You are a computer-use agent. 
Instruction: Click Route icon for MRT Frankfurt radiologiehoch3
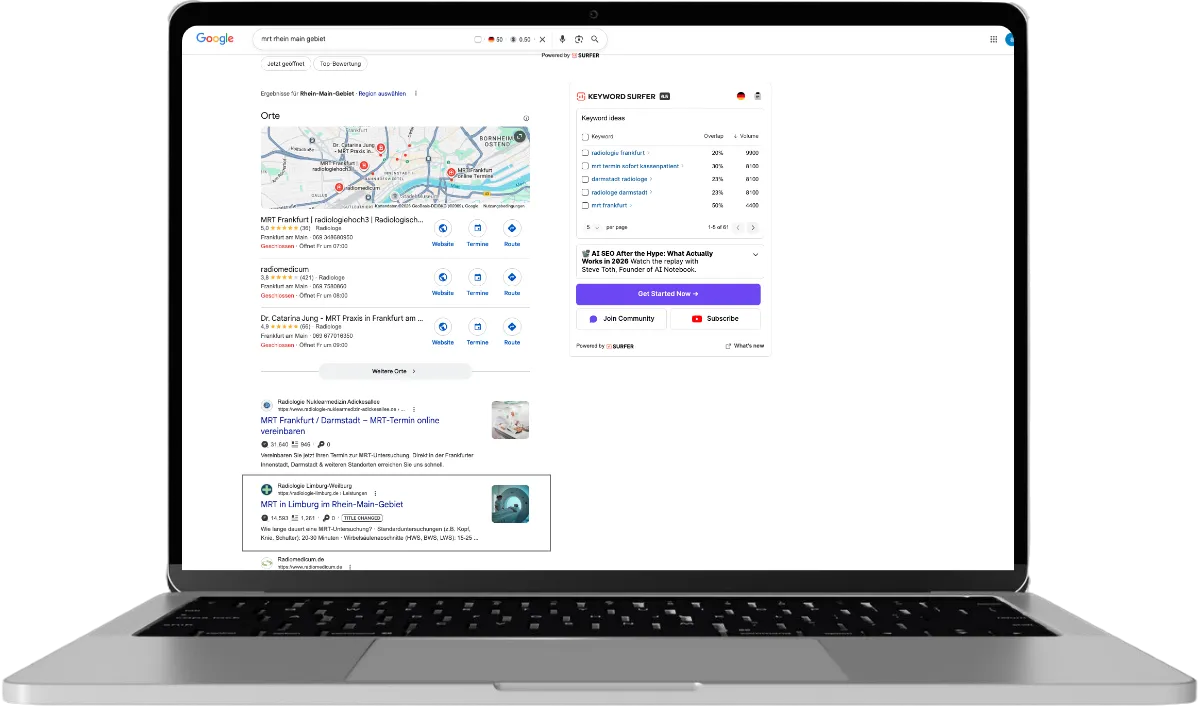click(512, 228)
